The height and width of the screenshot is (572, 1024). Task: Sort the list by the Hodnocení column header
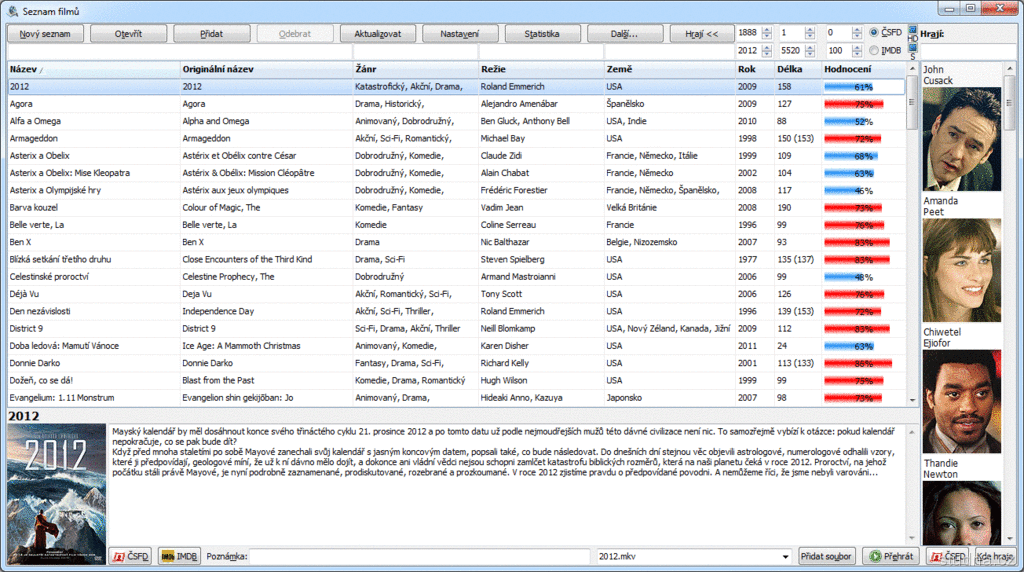[848, 69]
